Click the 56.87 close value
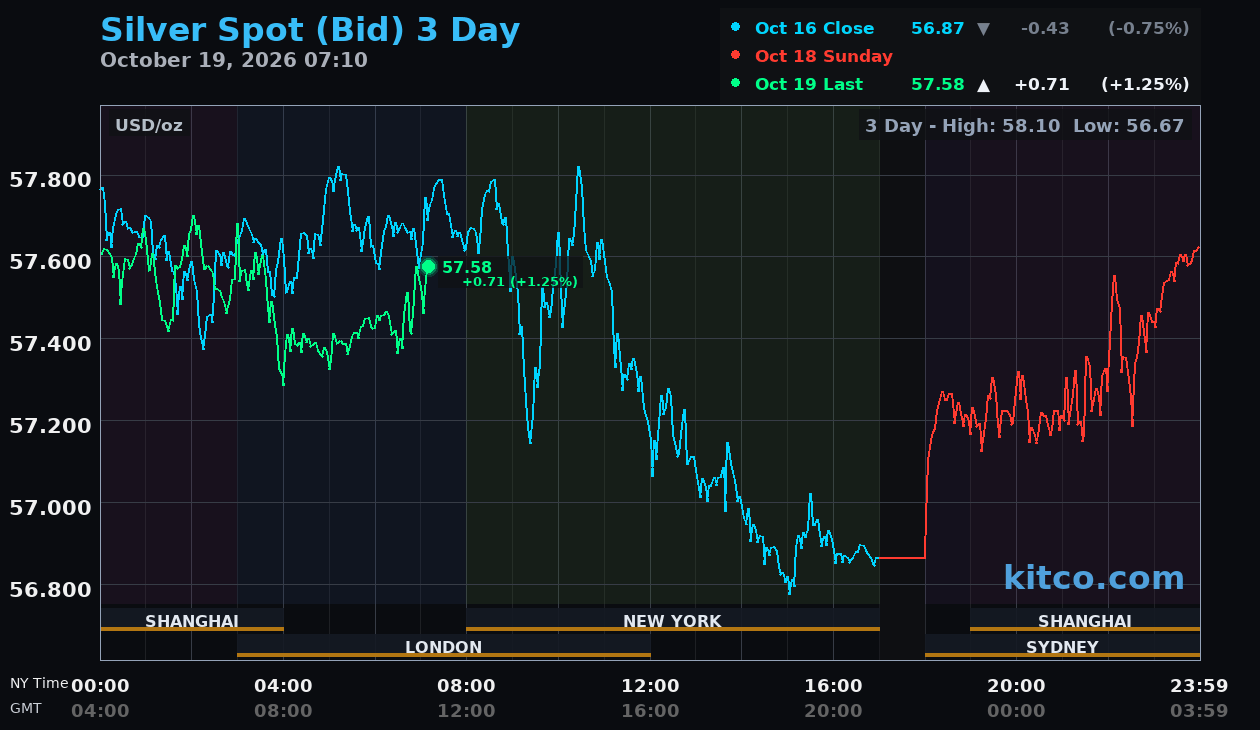Image resolution: width=1260 pixels, height=730 pixels. pyautogui.click(x=937, y=28)
